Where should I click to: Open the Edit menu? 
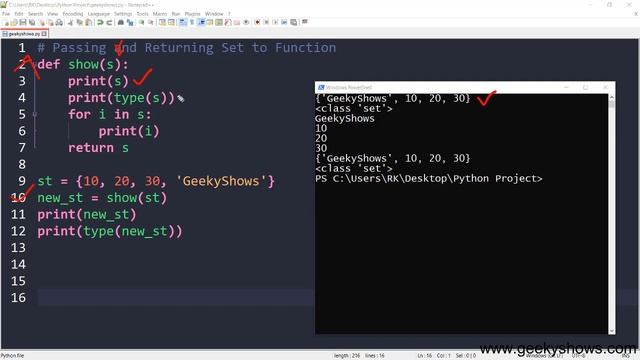pos(19,14)
